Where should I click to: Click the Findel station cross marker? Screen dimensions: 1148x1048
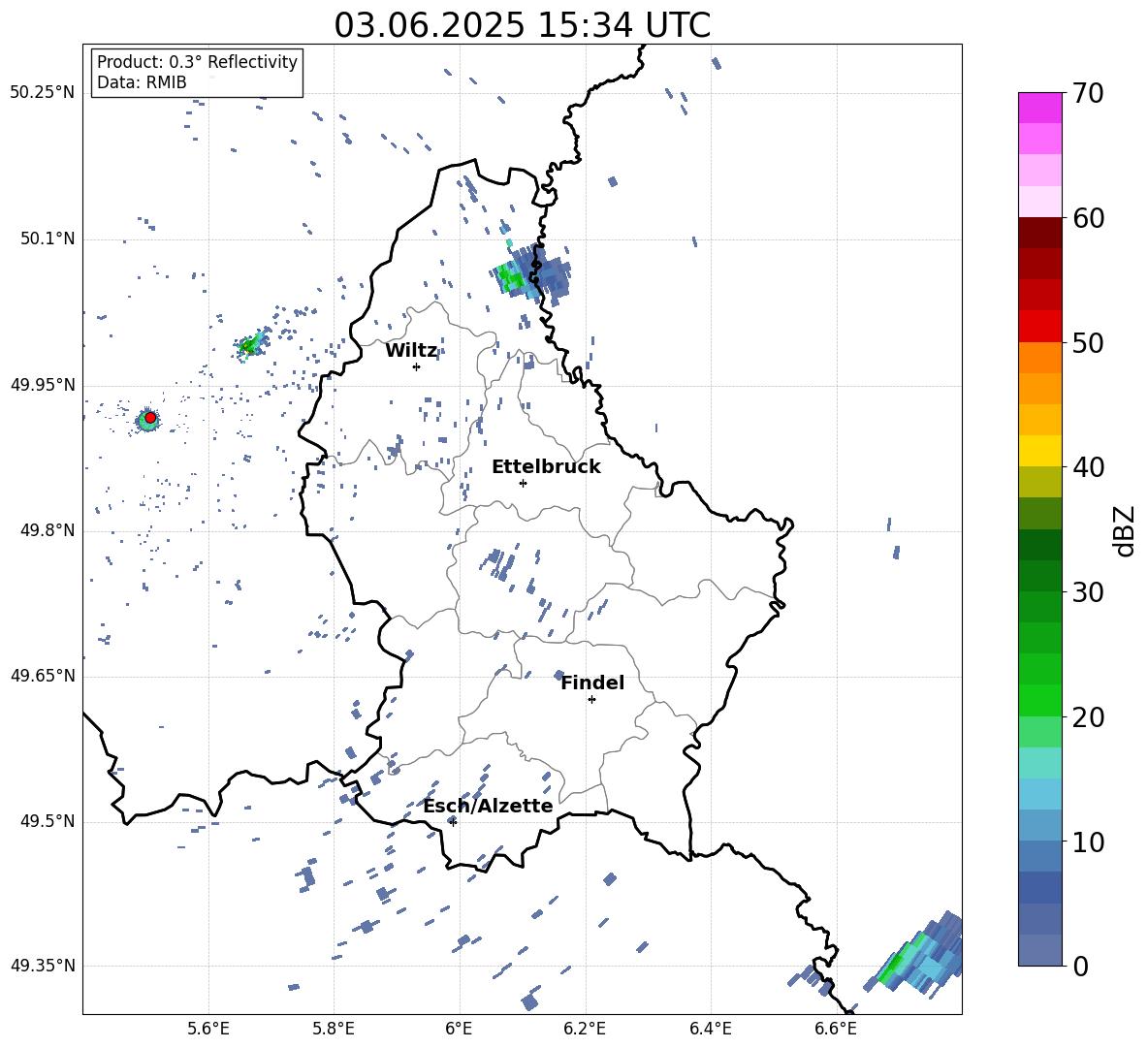[591, 700]
